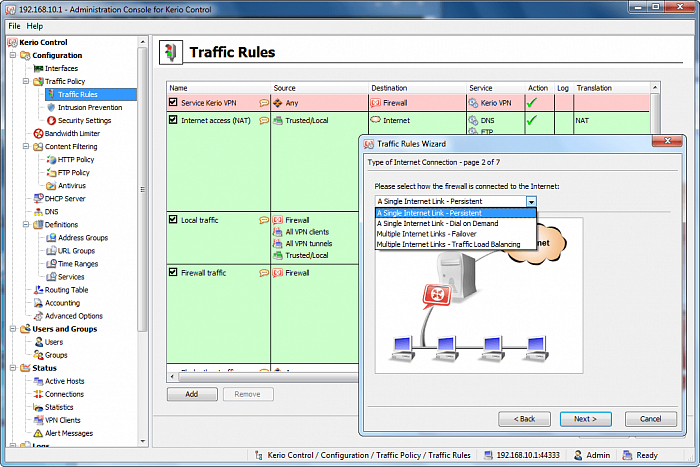Click the Services icon under Definitions

coord(51,277)
